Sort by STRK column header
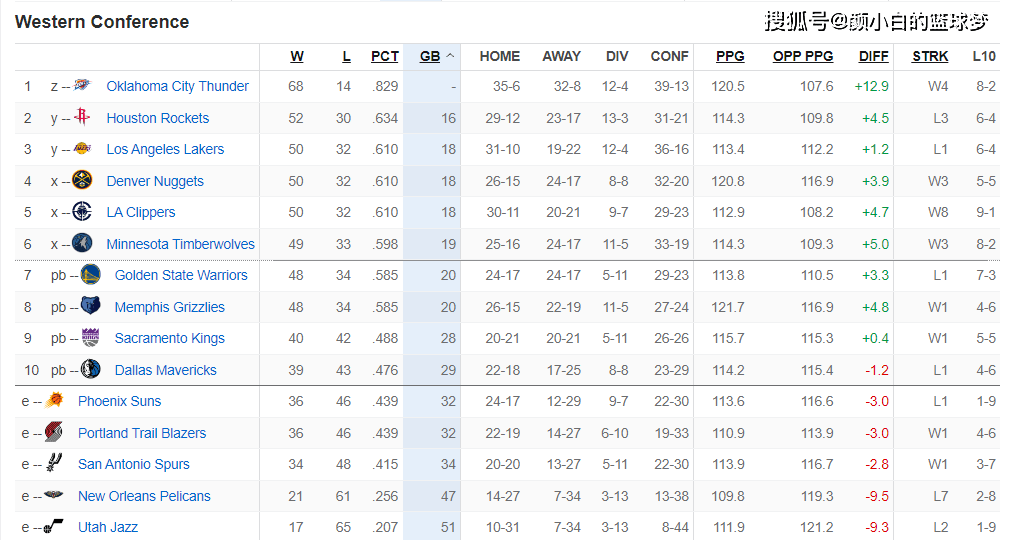1011x540 pixels. point(930,57)
